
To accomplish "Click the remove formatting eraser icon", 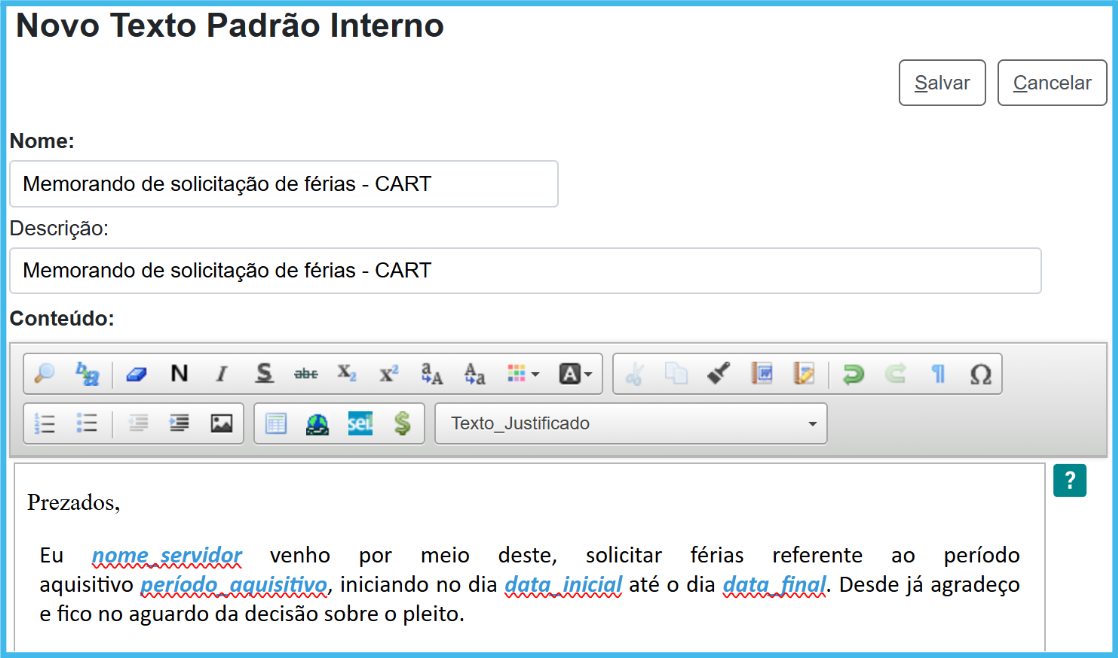I will (136, 374).
